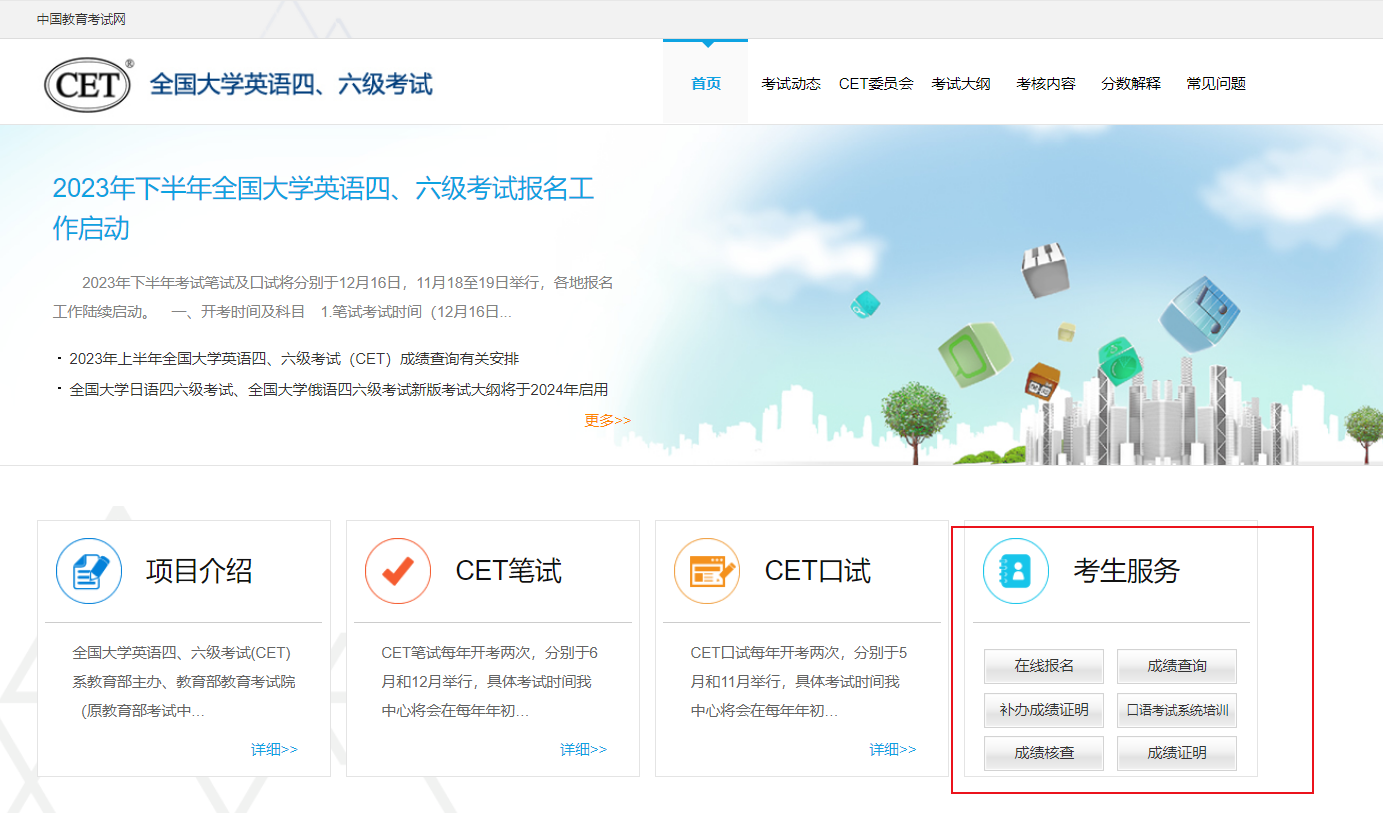This screenshot has width=1383, height=813.
Task: Click the 考生服务 notebook icon
Action: 1016,571
